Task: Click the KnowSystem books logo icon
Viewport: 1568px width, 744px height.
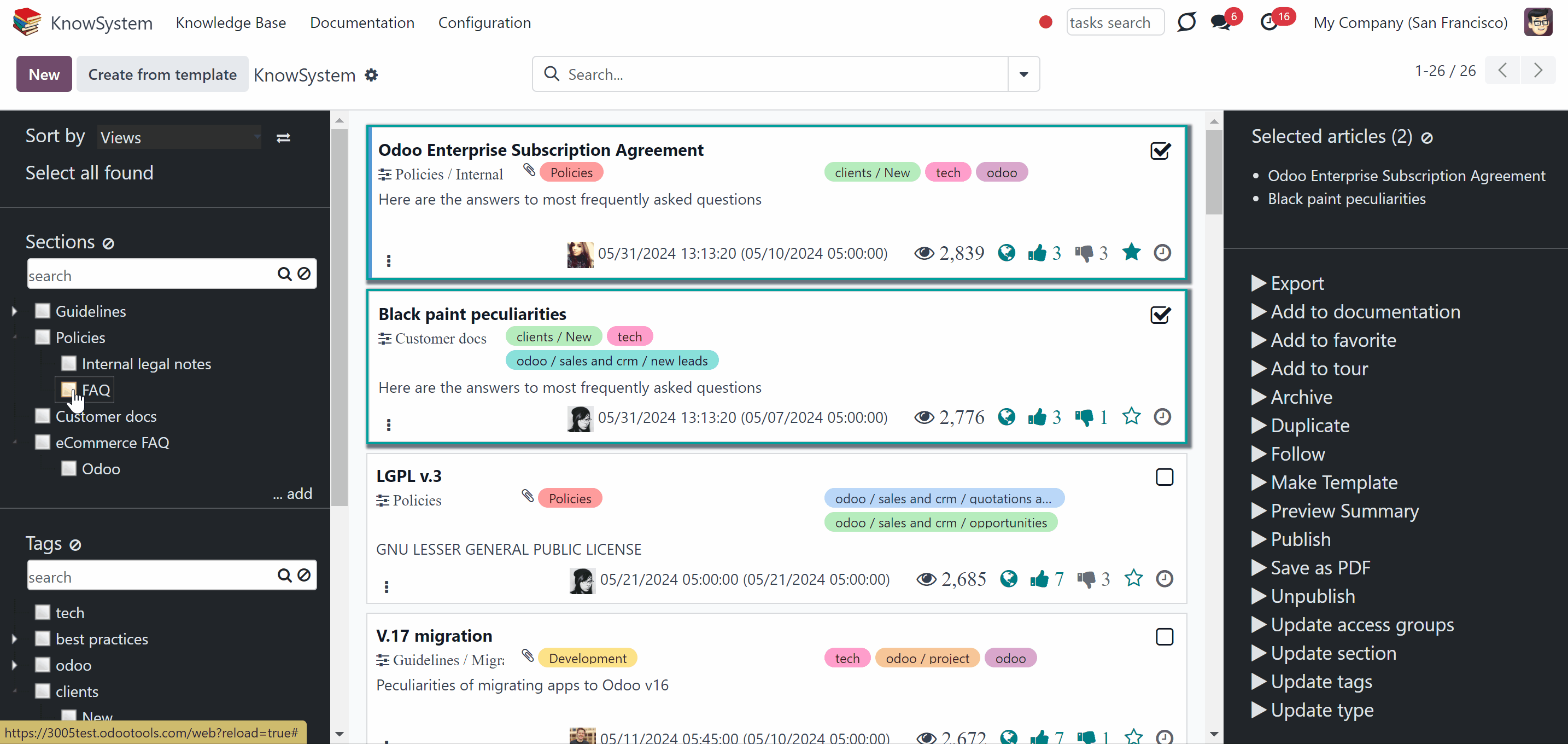Action: coord(27,22)
